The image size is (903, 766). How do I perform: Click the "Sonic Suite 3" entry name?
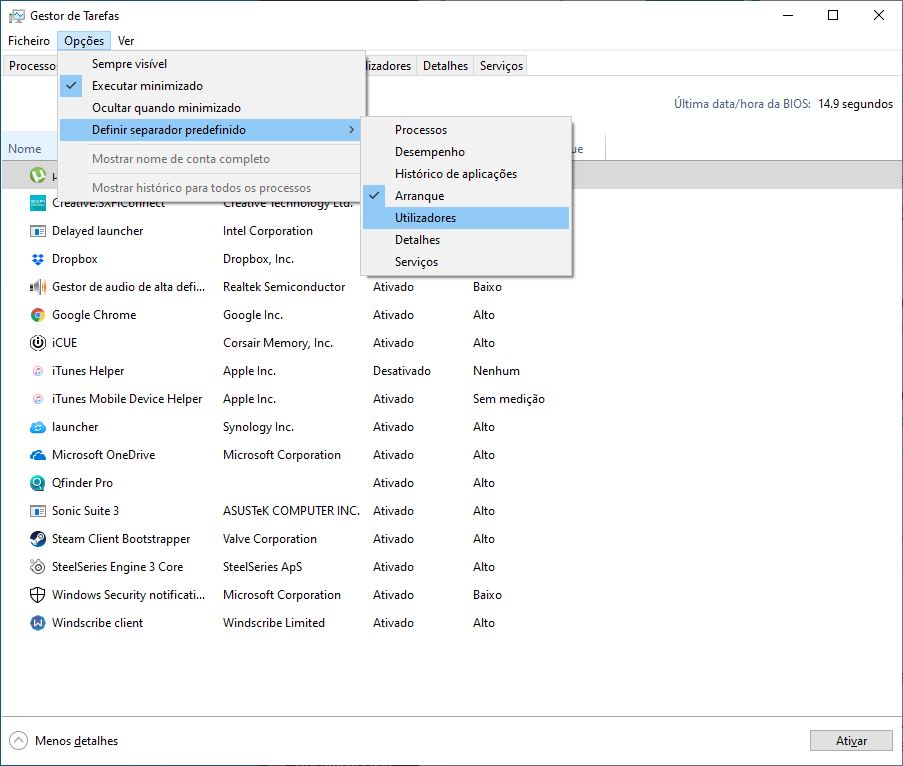[85, 511]
